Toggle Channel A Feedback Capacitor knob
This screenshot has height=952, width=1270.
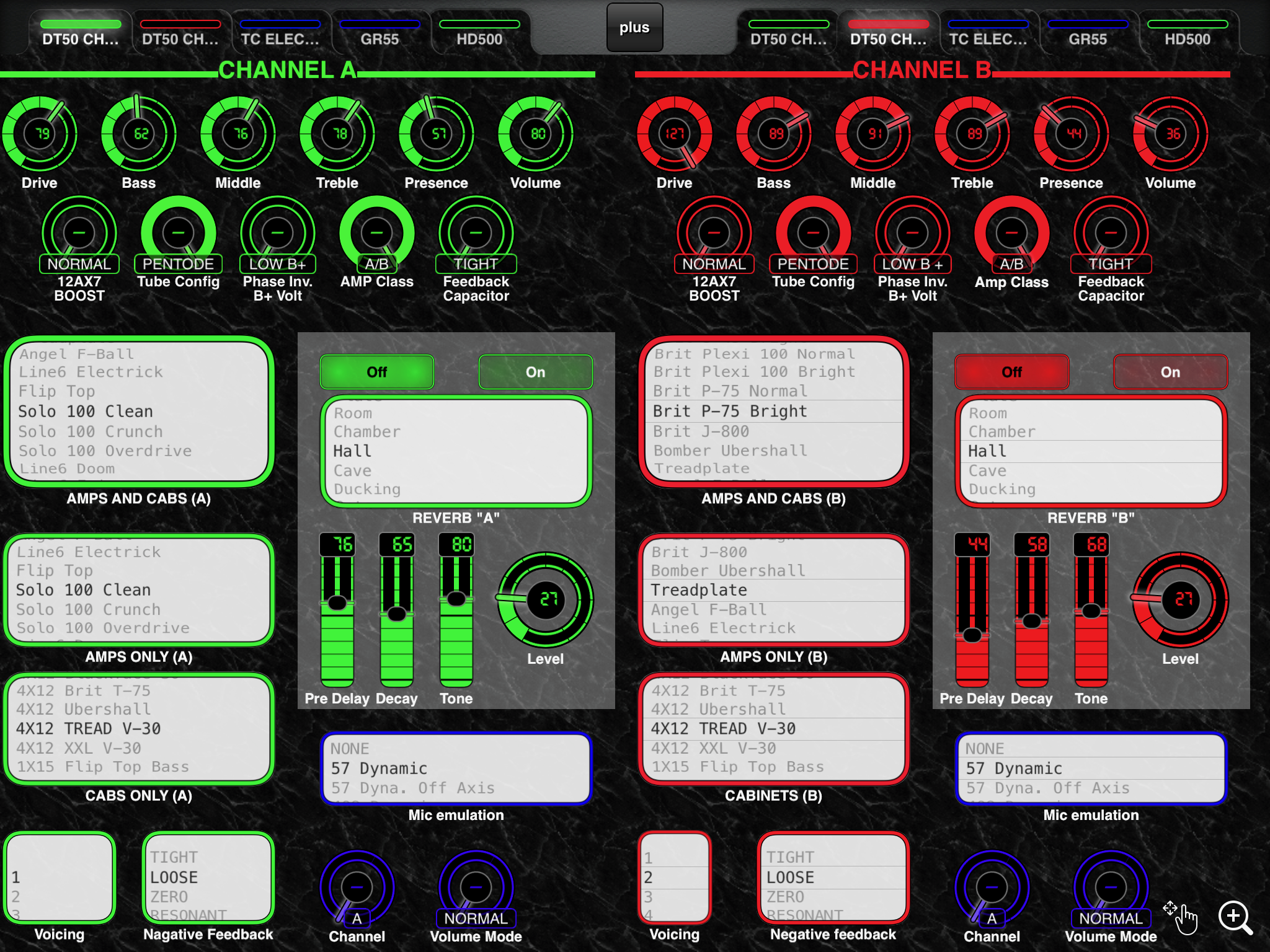476,234
